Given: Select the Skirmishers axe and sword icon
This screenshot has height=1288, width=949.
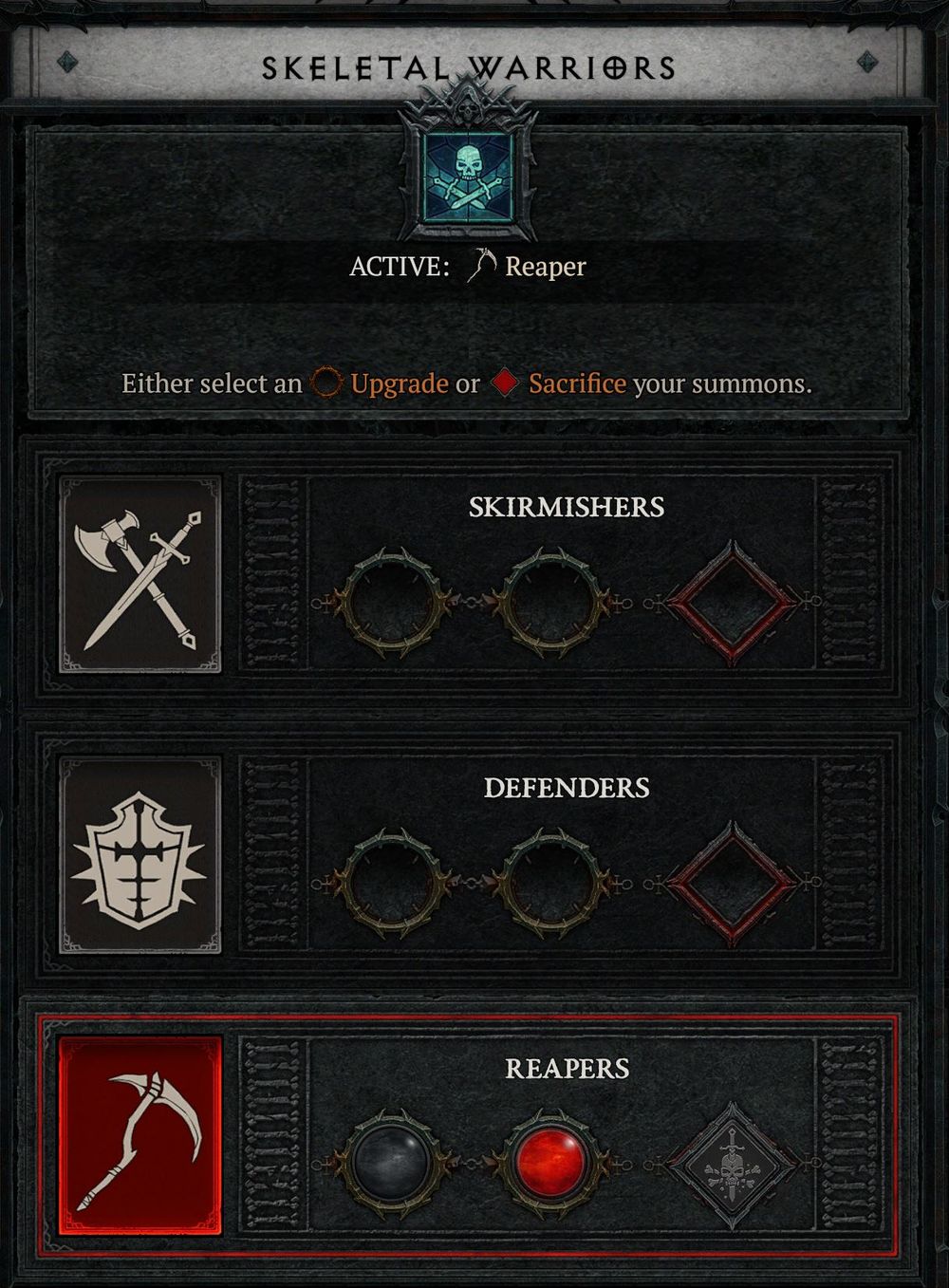Looking at the screenshot, I should [x=140, y=575].
